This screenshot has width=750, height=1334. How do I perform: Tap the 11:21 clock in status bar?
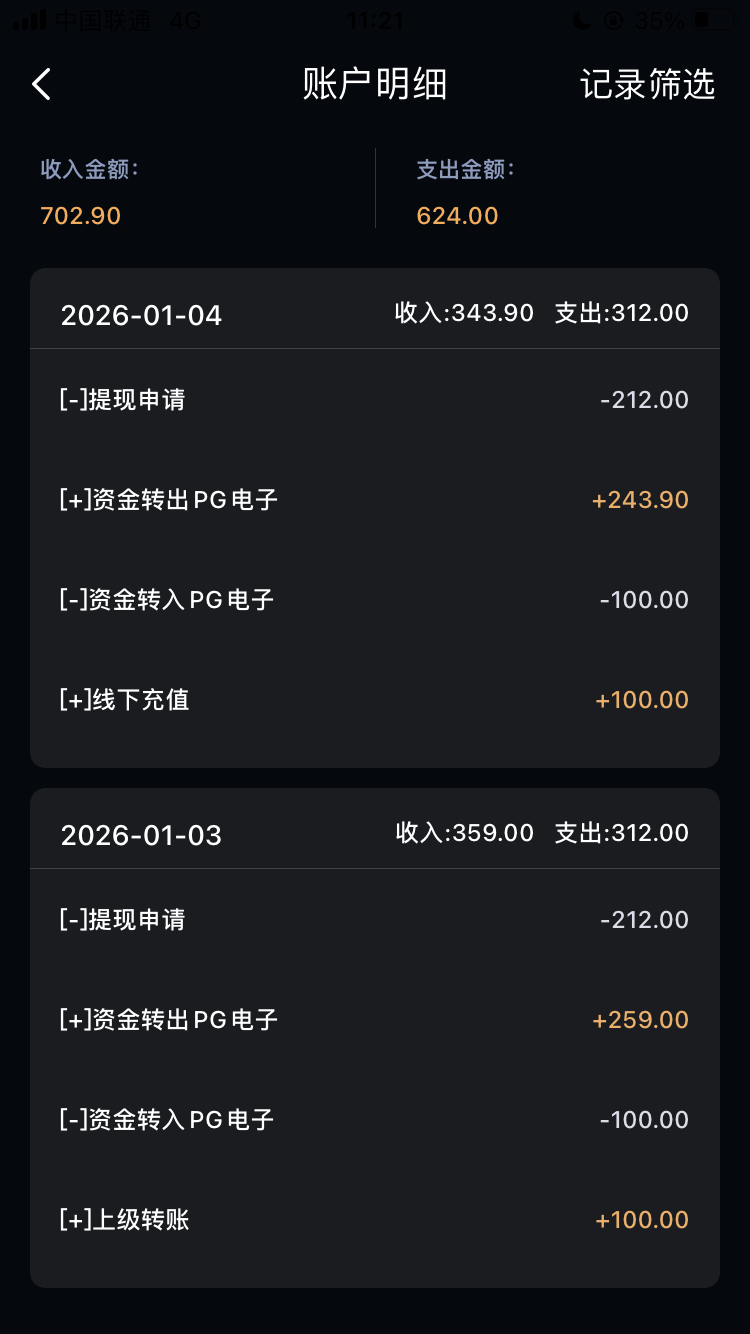point(375,20)
